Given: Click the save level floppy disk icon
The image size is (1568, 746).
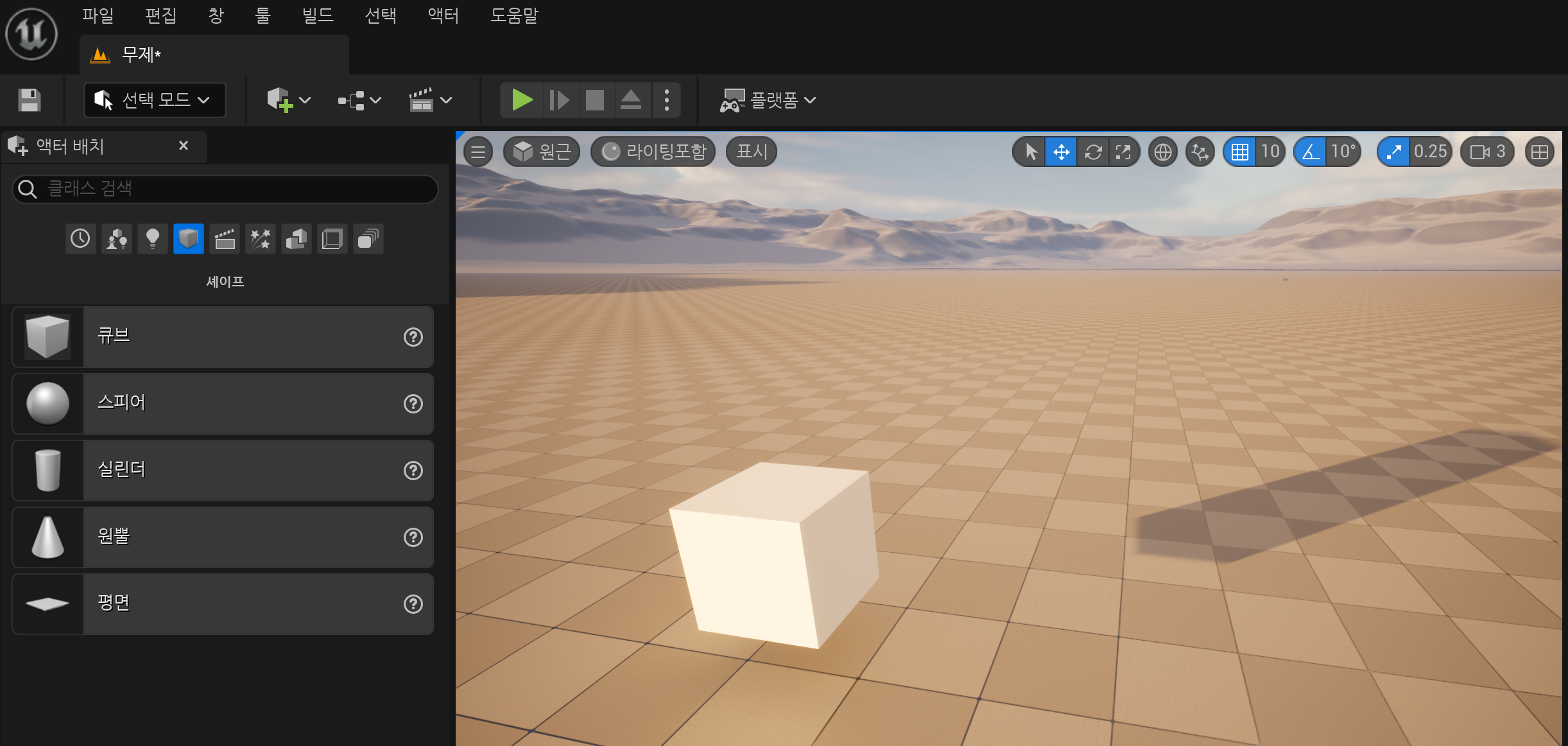Looking at the screenshot, I should pyautogui.click(x=29, y=100).
